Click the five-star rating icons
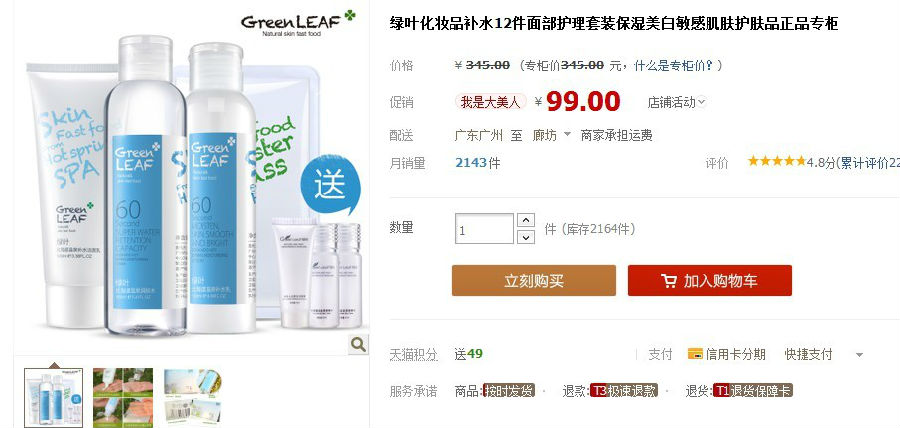 (x=777, y=161)
